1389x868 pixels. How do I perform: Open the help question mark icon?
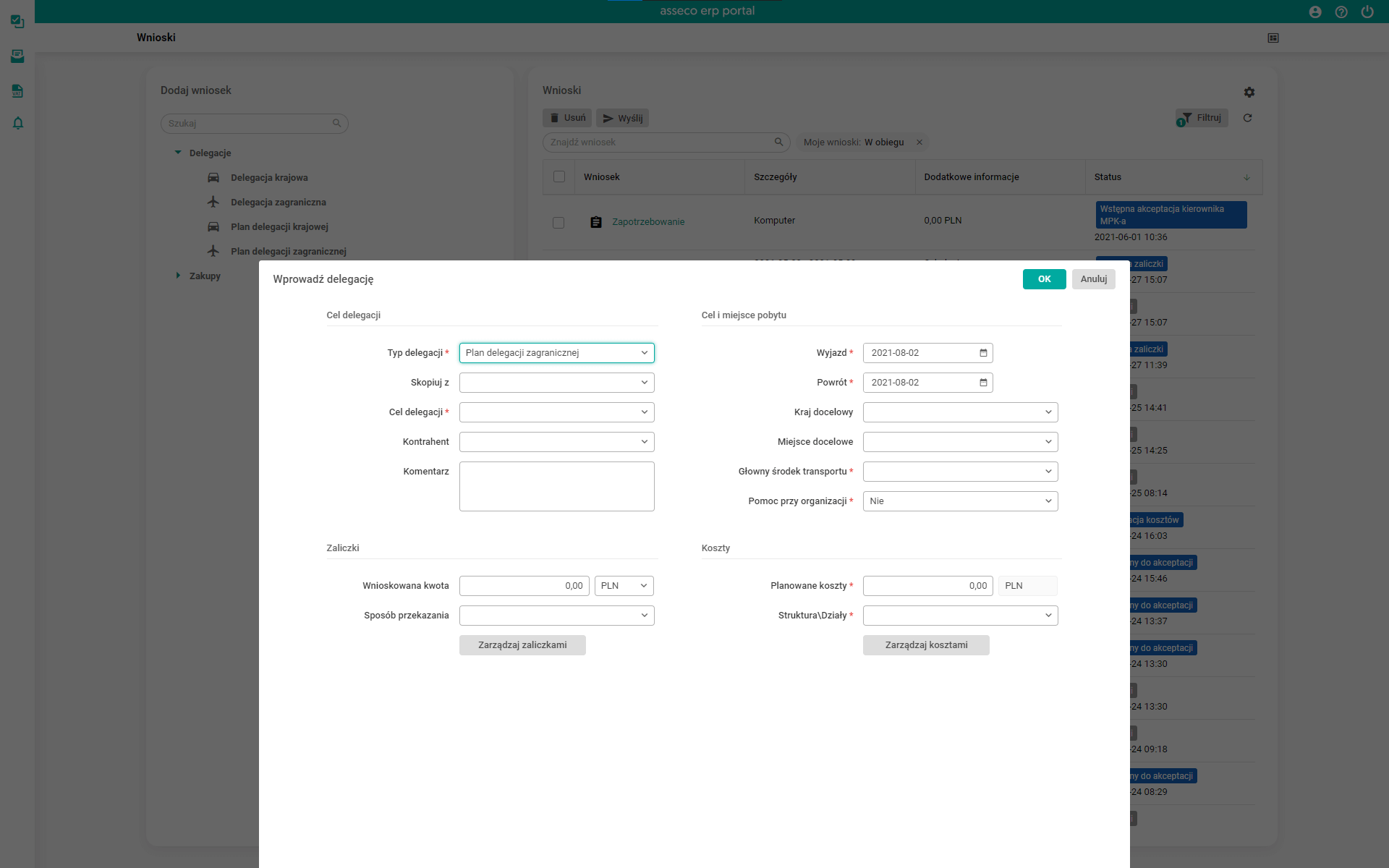1341,12
